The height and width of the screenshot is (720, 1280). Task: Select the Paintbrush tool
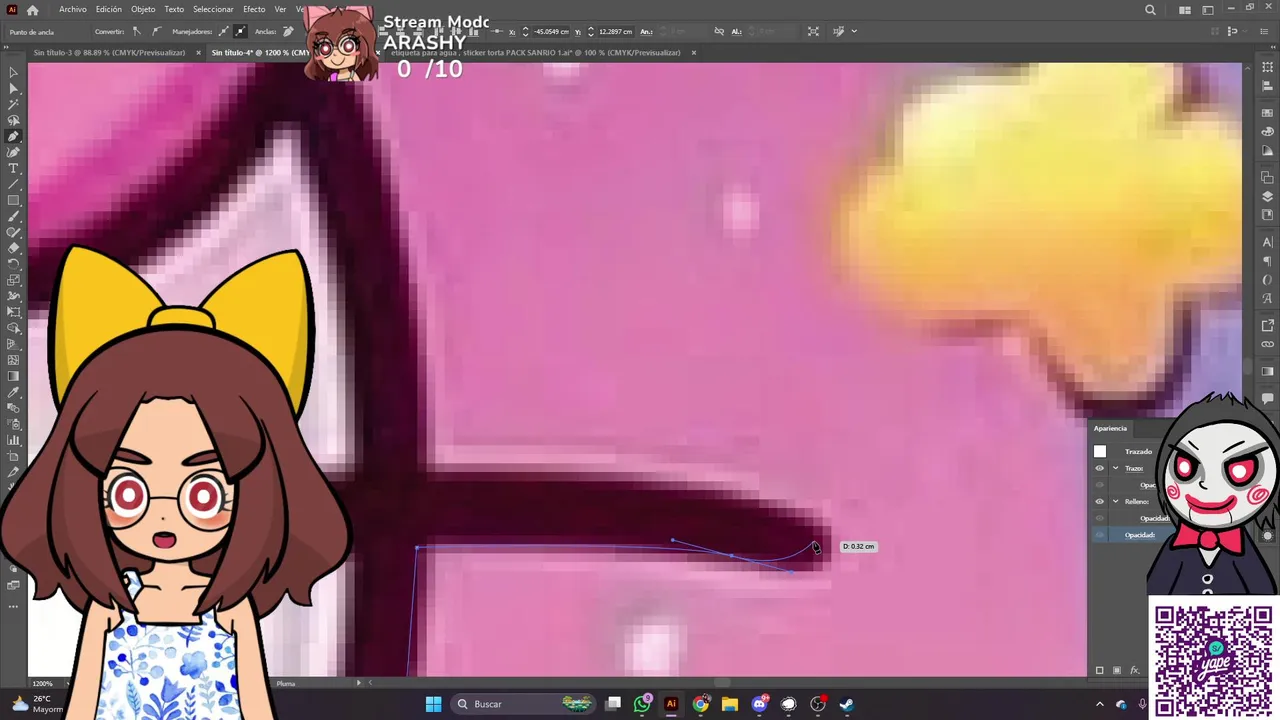pyautogui.click(x=13, y=217)
